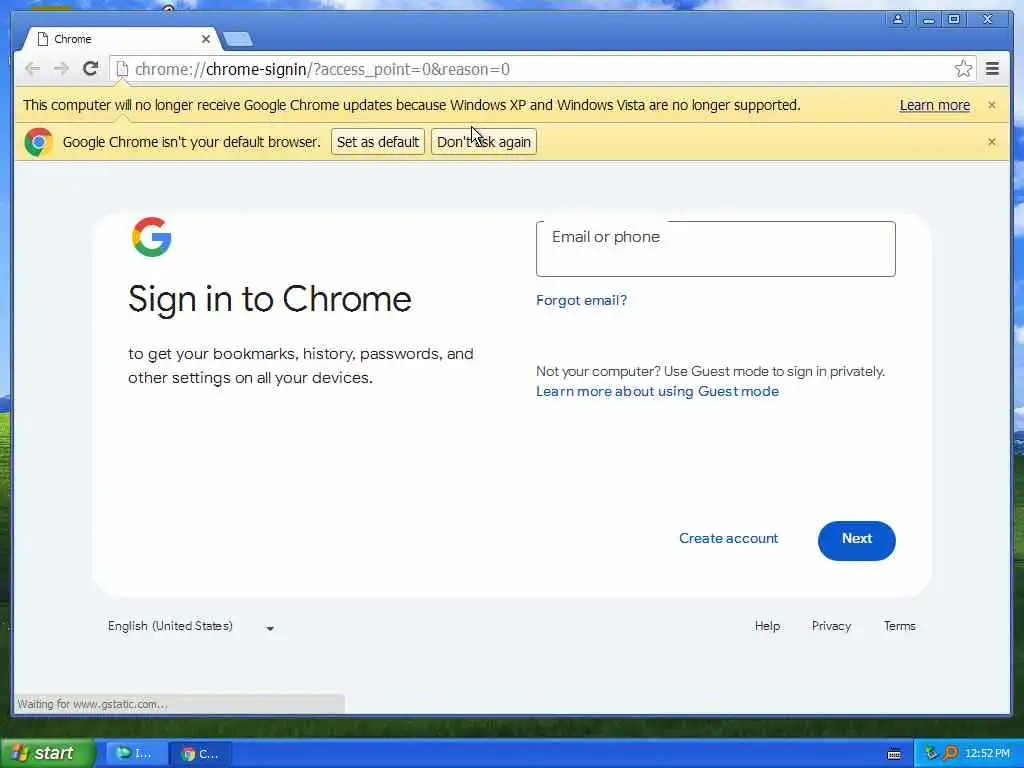
Task: Open the English (United States) language dropdown
Action: point(191,626)
